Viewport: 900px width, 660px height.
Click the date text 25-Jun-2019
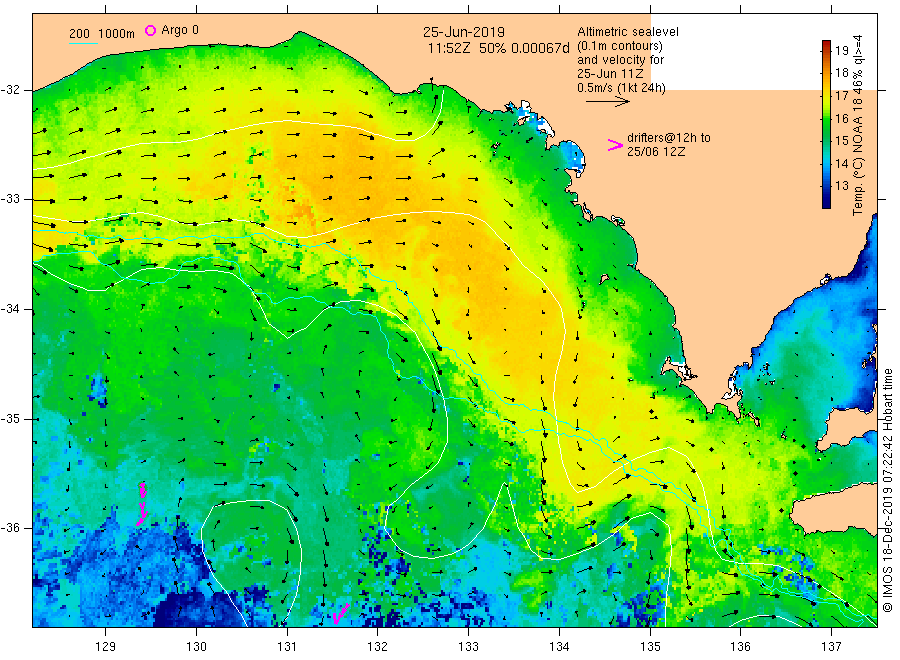click(x=464, y=32)
